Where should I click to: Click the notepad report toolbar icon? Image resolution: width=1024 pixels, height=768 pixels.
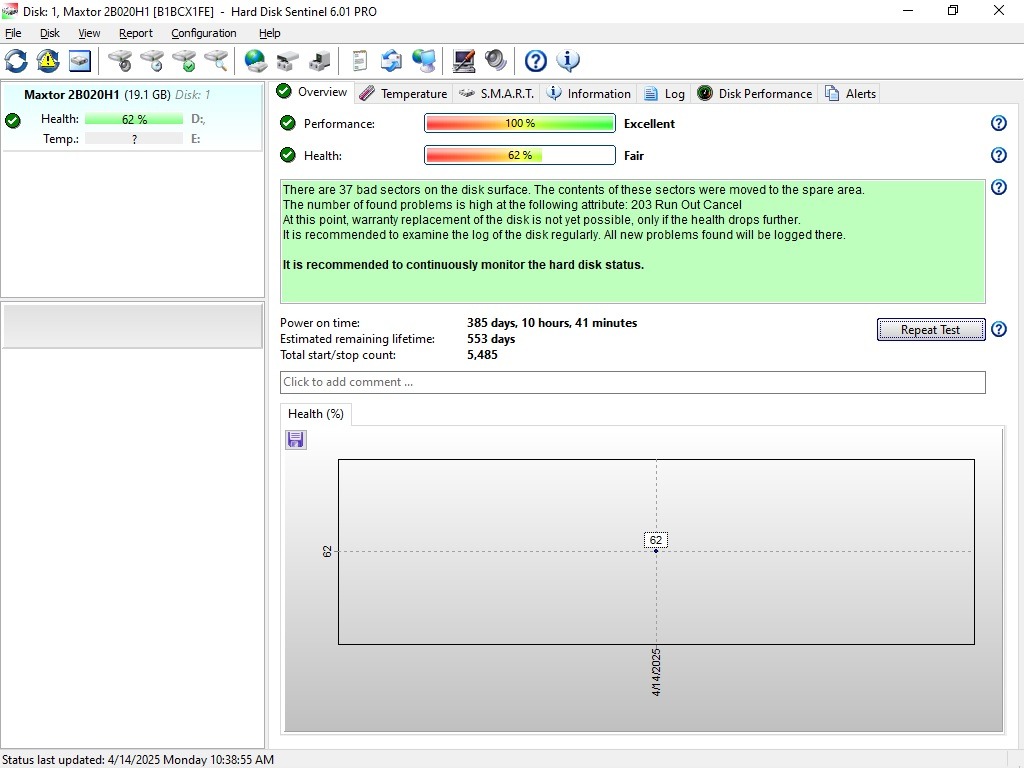tap(359, 61)
